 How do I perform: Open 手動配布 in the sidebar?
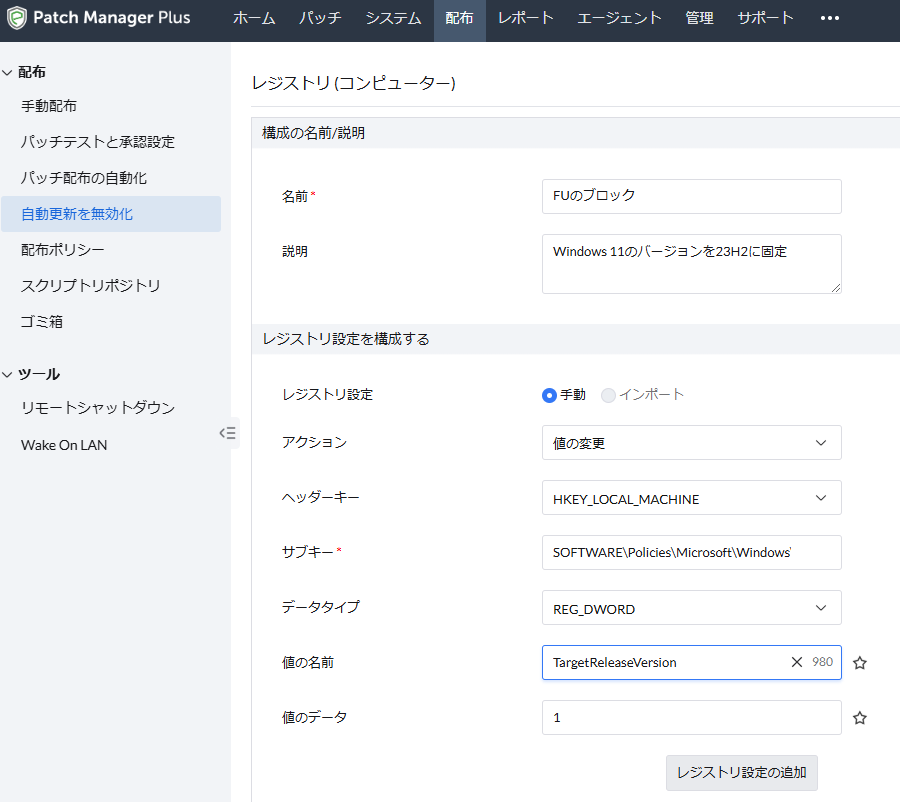[x=49, y=106]
